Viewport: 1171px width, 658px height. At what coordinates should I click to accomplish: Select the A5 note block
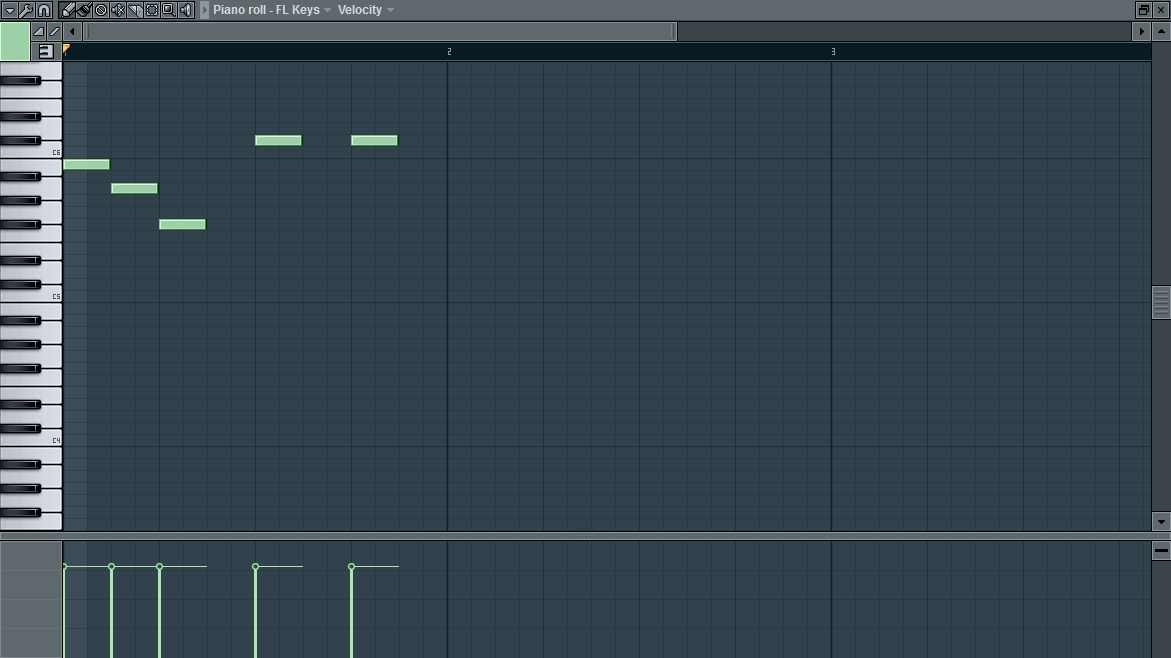(134, 188)
